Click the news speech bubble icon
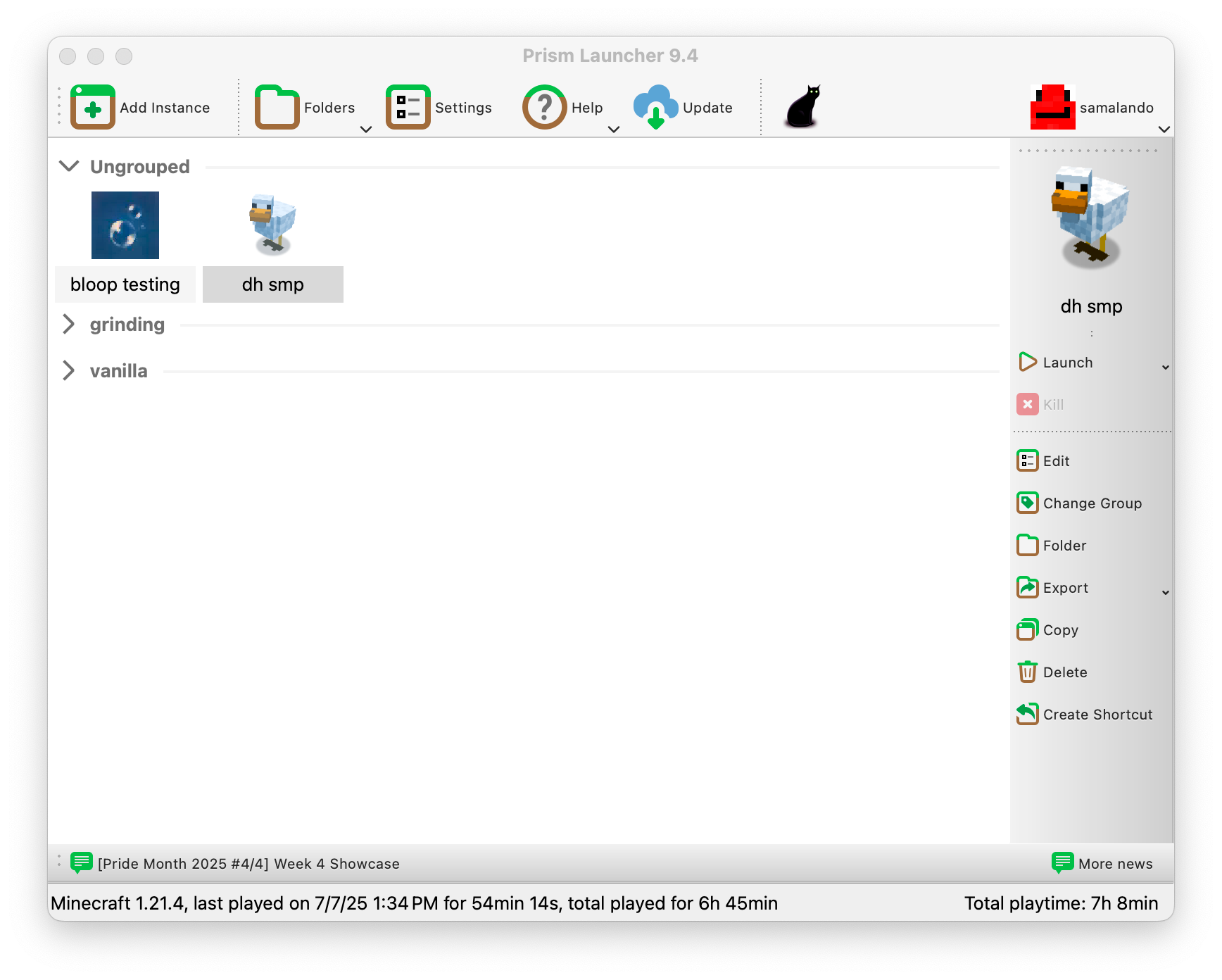Image resolution: width=1222 pixels, height=980 pixels. click(82, 862)
